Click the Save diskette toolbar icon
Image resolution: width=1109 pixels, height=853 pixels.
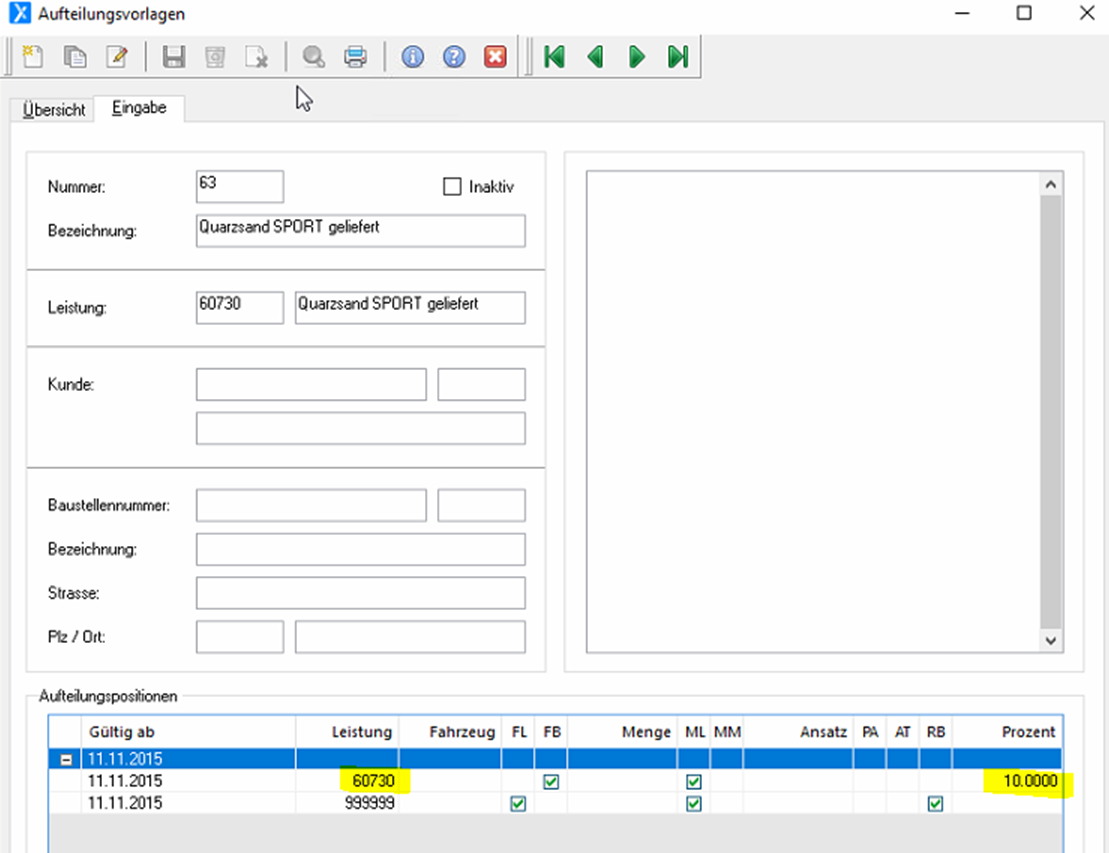click(x=174, y=57)
